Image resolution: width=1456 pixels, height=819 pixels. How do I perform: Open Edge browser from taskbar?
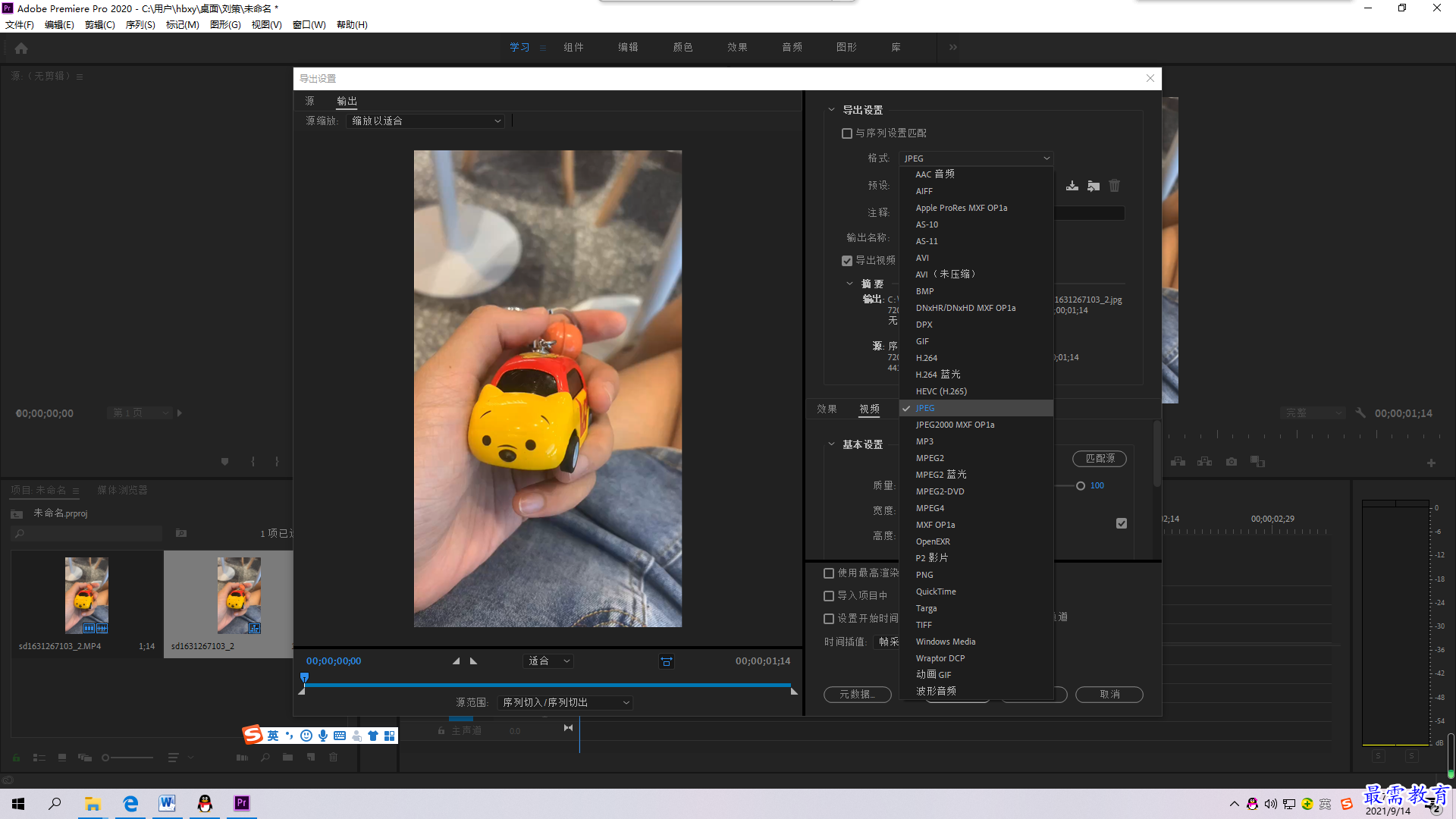[130, 804]
